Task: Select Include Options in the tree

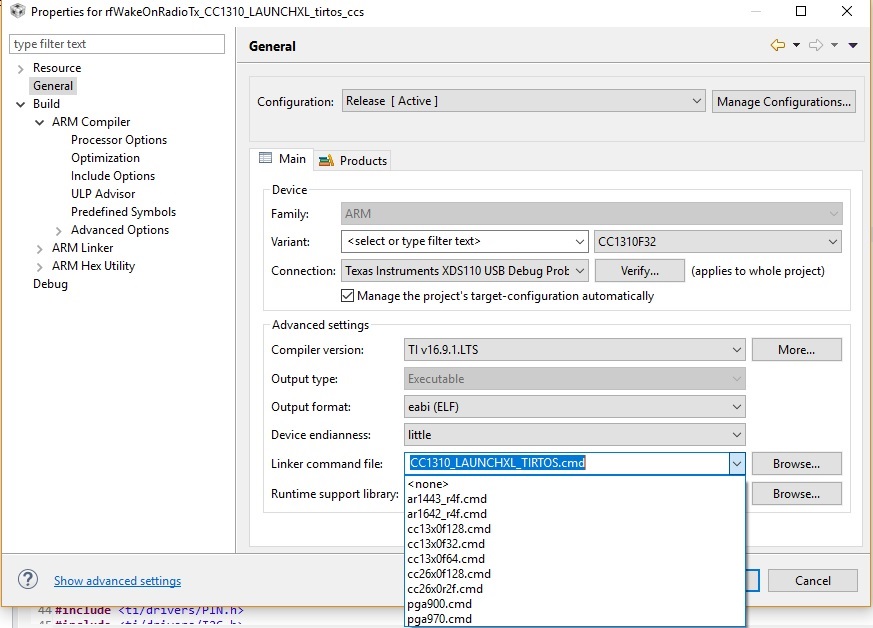Action: pos(112,176)
